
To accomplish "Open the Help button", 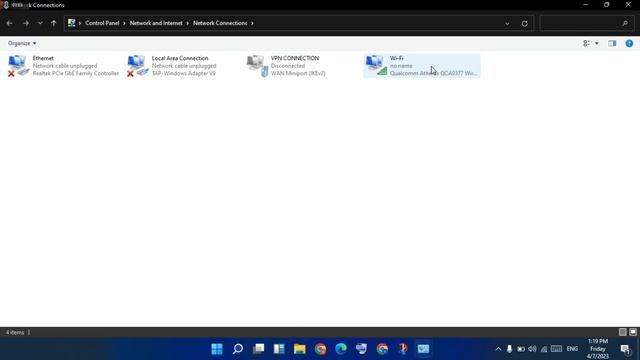I will point(629,43).
